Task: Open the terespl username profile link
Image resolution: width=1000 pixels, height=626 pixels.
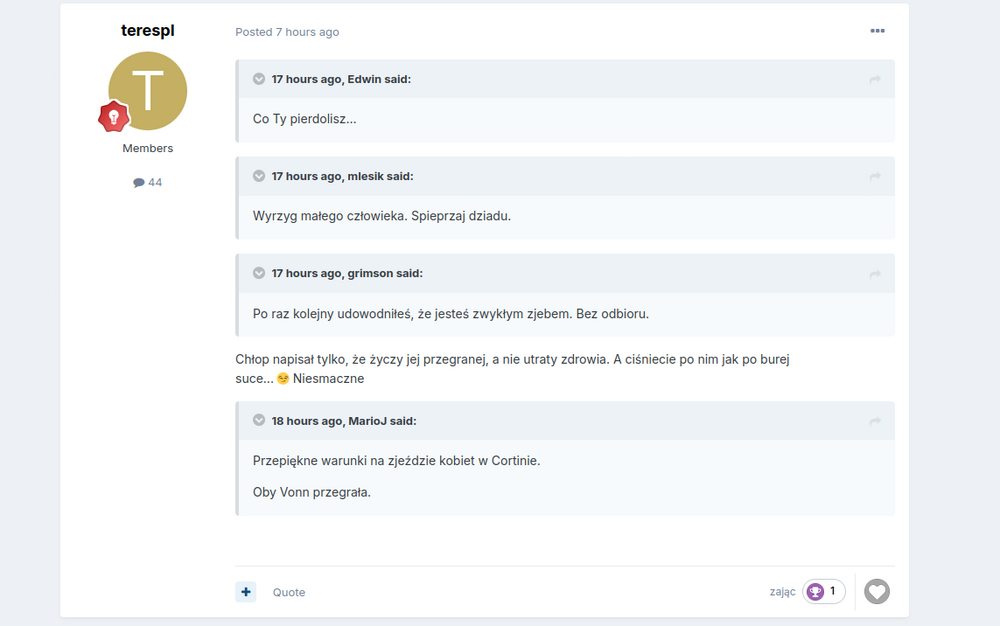Action: (x=148, y=30)
